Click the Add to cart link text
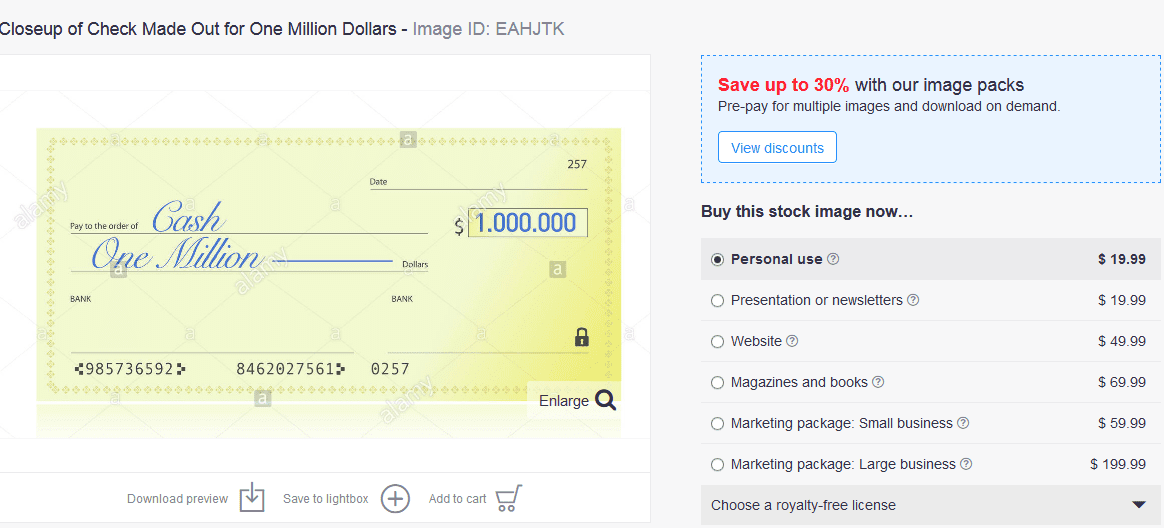1164x528 pixels. [x=457, y=499]
